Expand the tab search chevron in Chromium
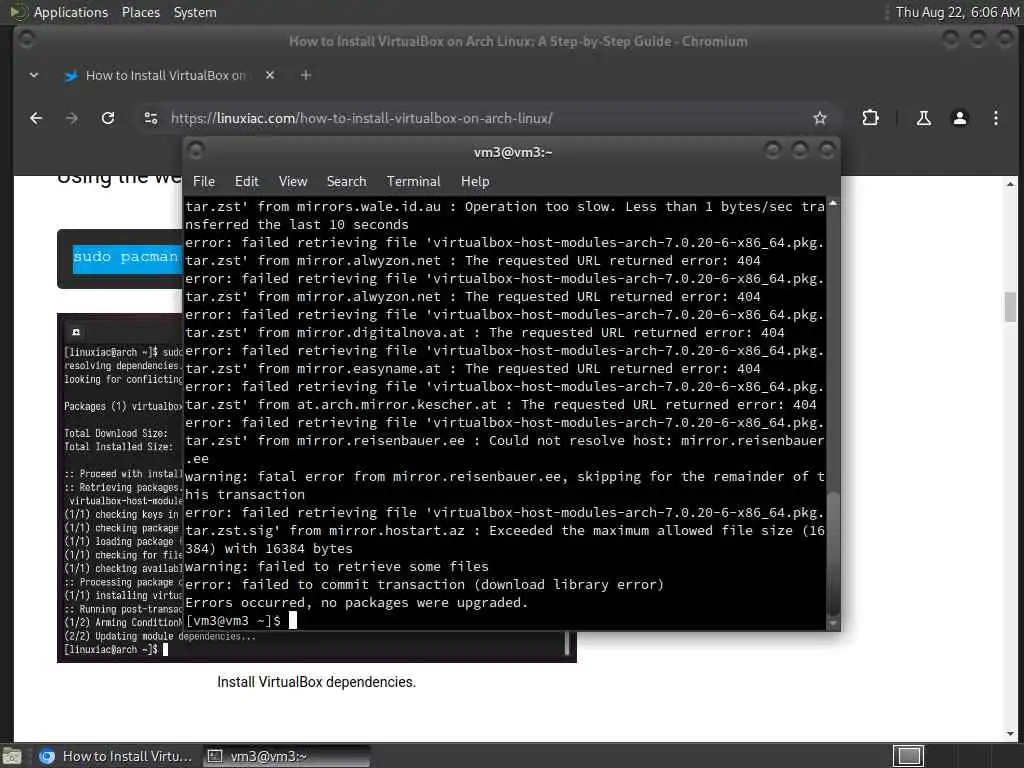The width and height of the screenshot is (1024, 768). click(34, 75)
